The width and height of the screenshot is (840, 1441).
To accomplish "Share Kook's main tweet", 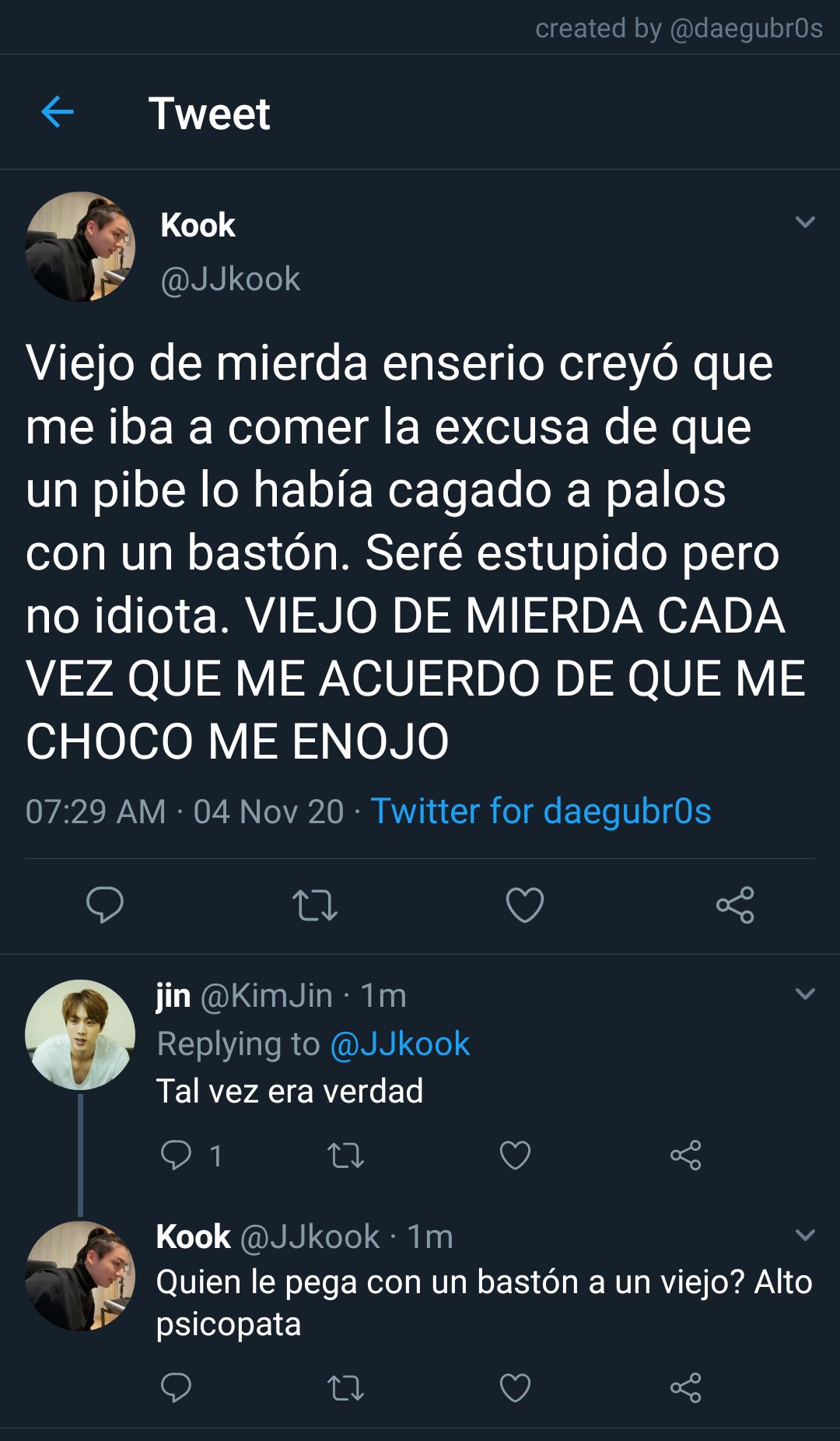I will 735,905.
